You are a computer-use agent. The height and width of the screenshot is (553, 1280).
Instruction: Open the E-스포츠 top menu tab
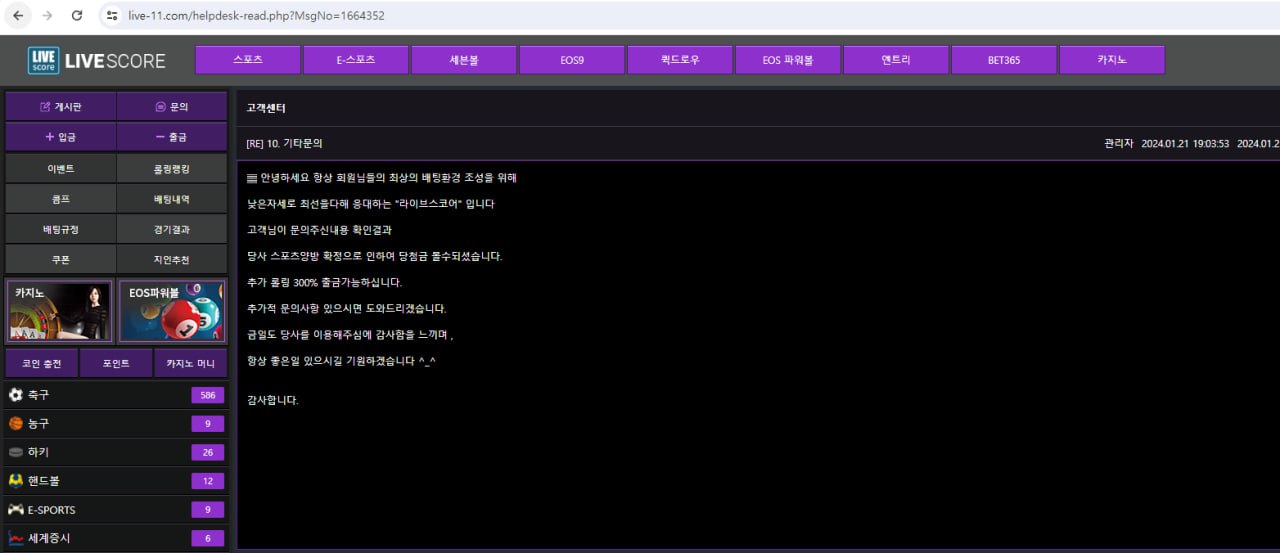[x=356, y=60]
